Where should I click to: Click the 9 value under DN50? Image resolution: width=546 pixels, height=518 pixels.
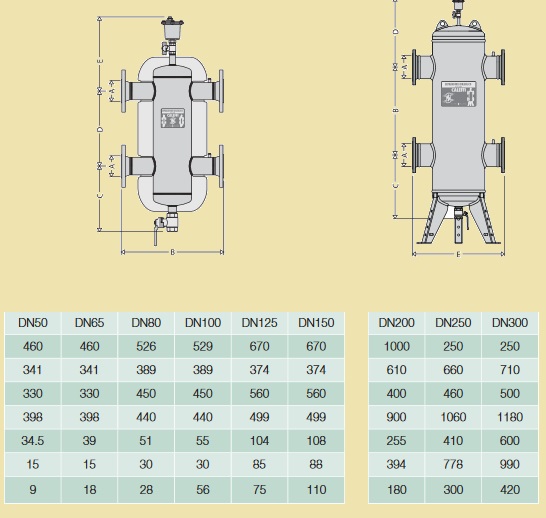(x=33, y=490)
